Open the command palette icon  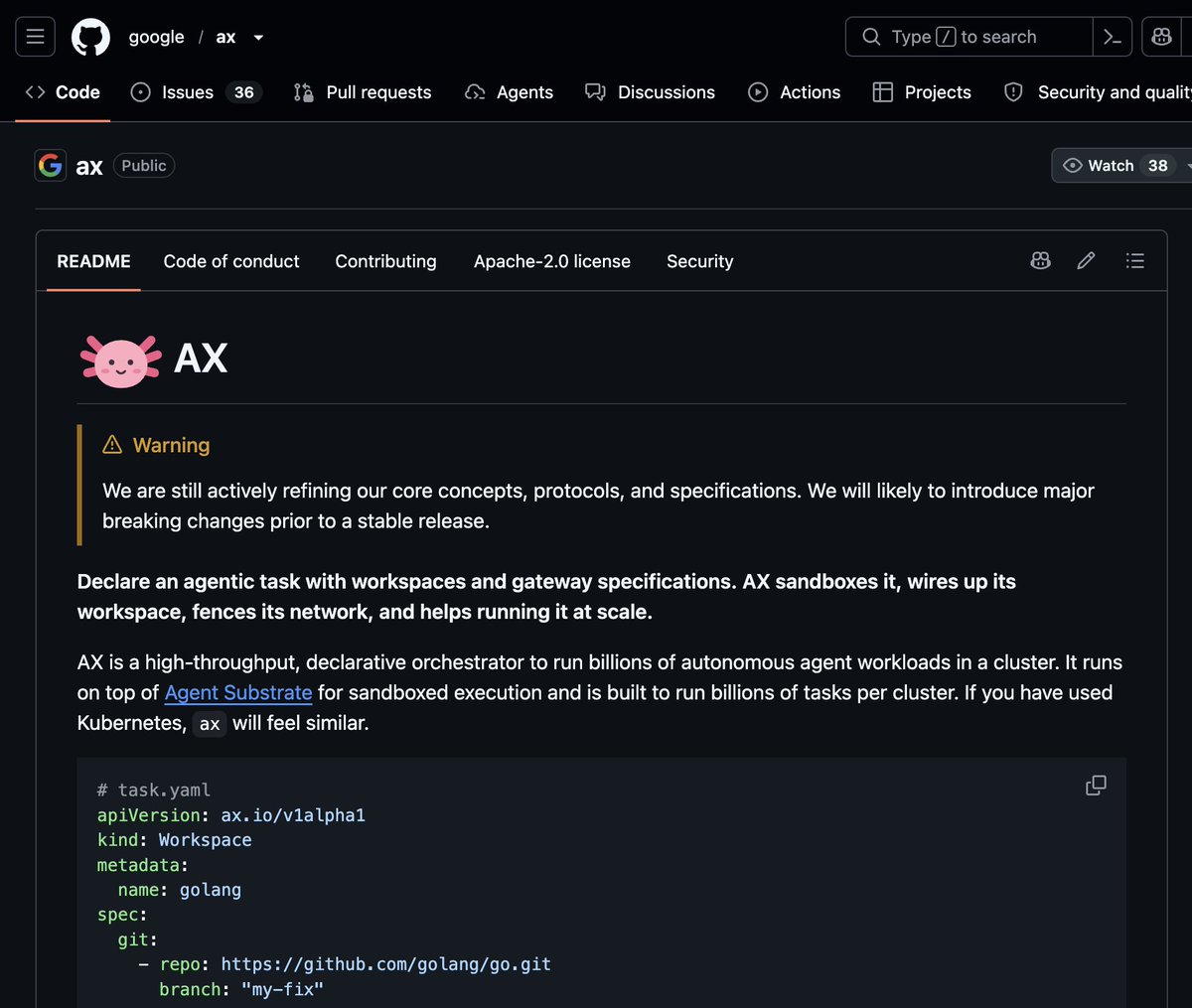click(1113, 37)
